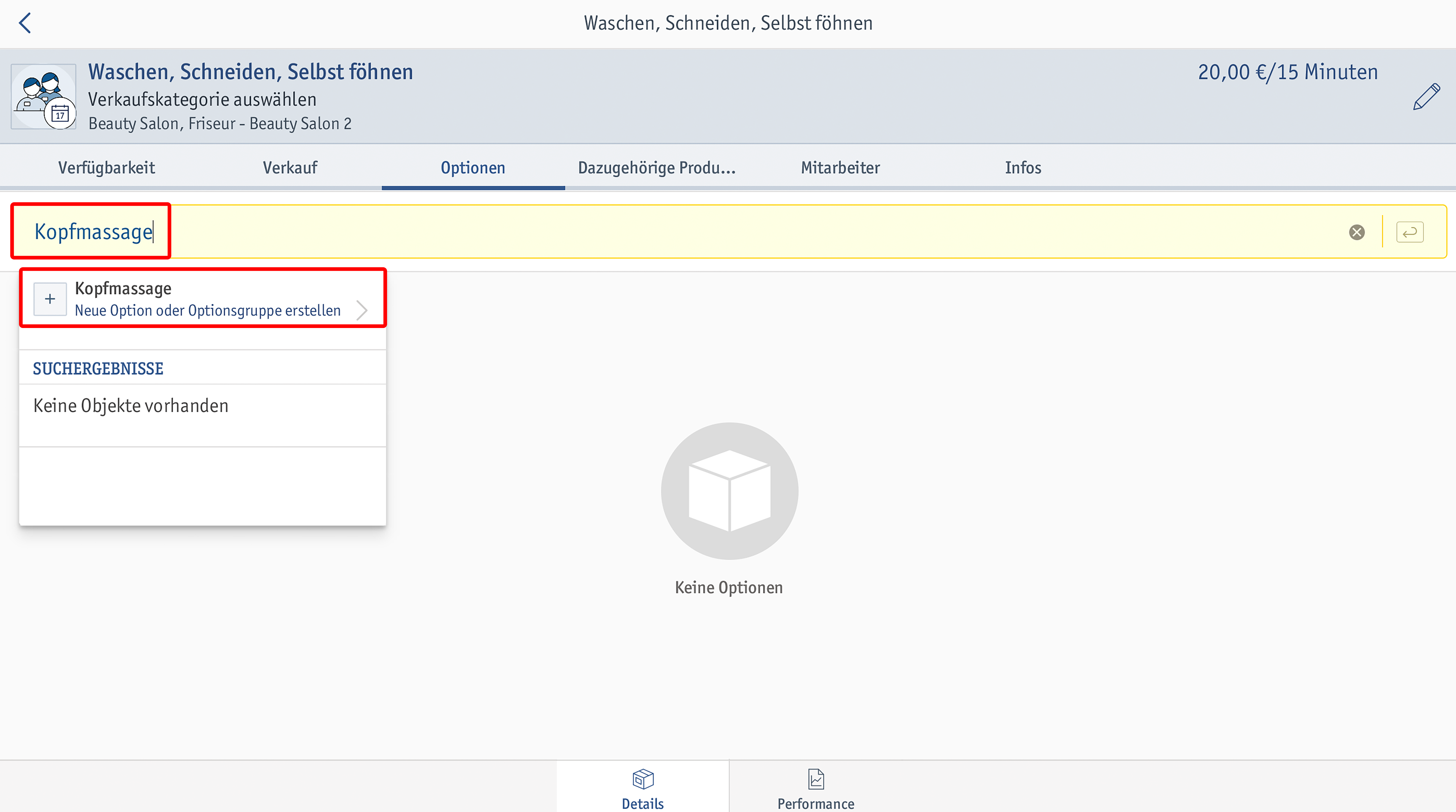Select 'Neue Option oder Optionsgruppe erstellen'
The height and width of the screenshot is (812, 1456).
pos(208,310)
